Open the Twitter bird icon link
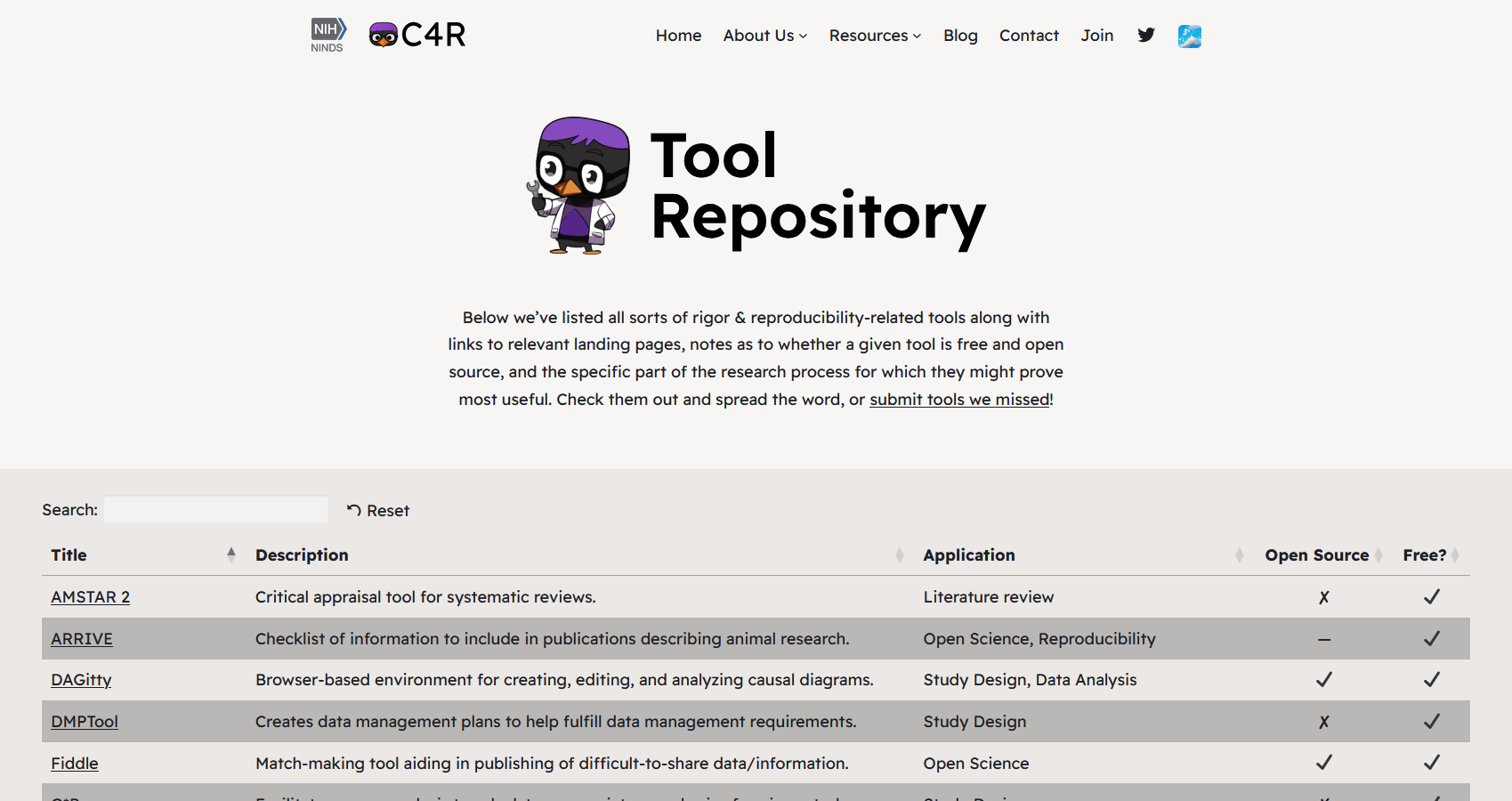 pyautogui.click(x=1146, y=36)
